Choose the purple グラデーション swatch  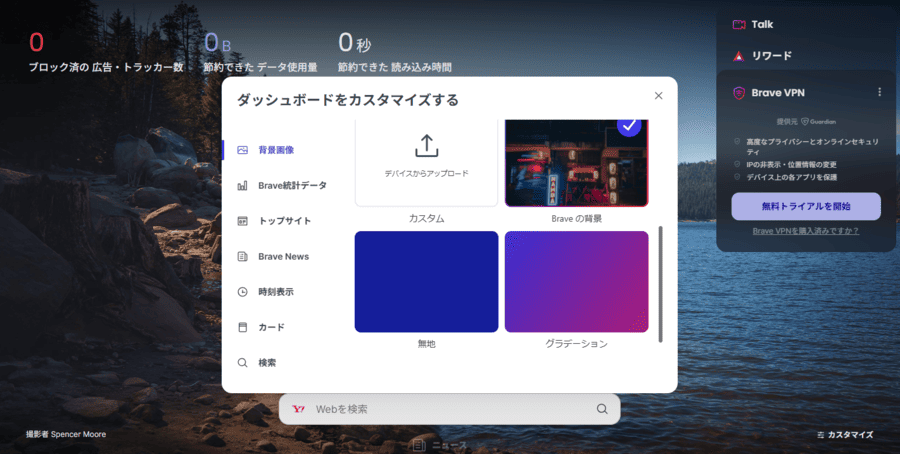coord(576,282)
